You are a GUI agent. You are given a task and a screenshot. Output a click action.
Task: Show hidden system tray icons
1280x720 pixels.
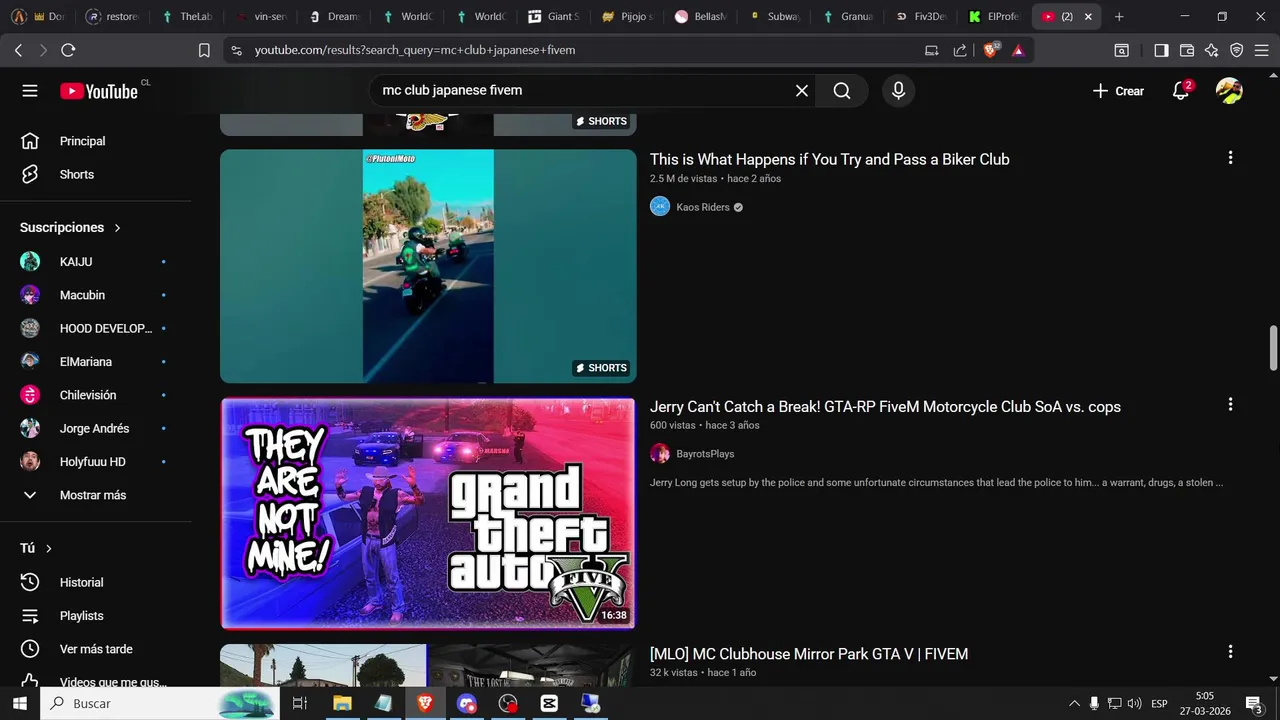point(1075,703)
